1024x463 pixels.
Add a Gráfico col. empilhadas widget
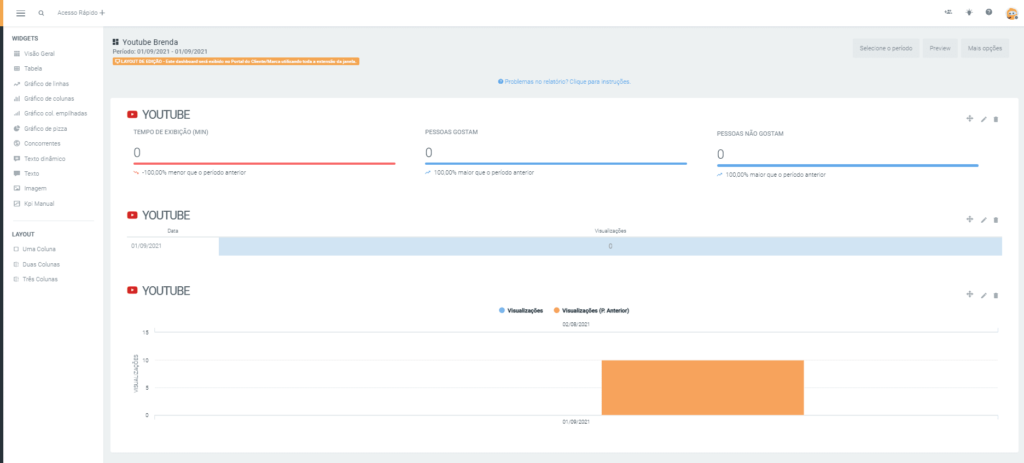tap(50, 114)
